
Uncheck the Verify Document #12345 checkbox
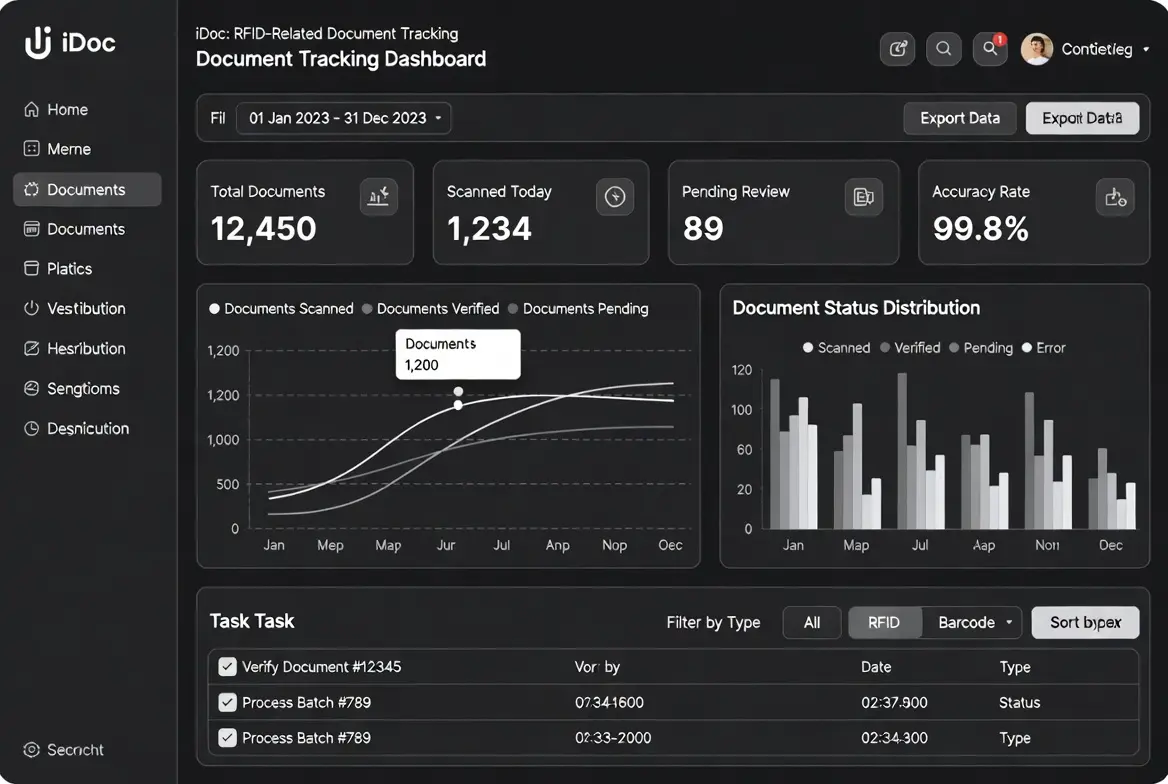coord(228,667)
